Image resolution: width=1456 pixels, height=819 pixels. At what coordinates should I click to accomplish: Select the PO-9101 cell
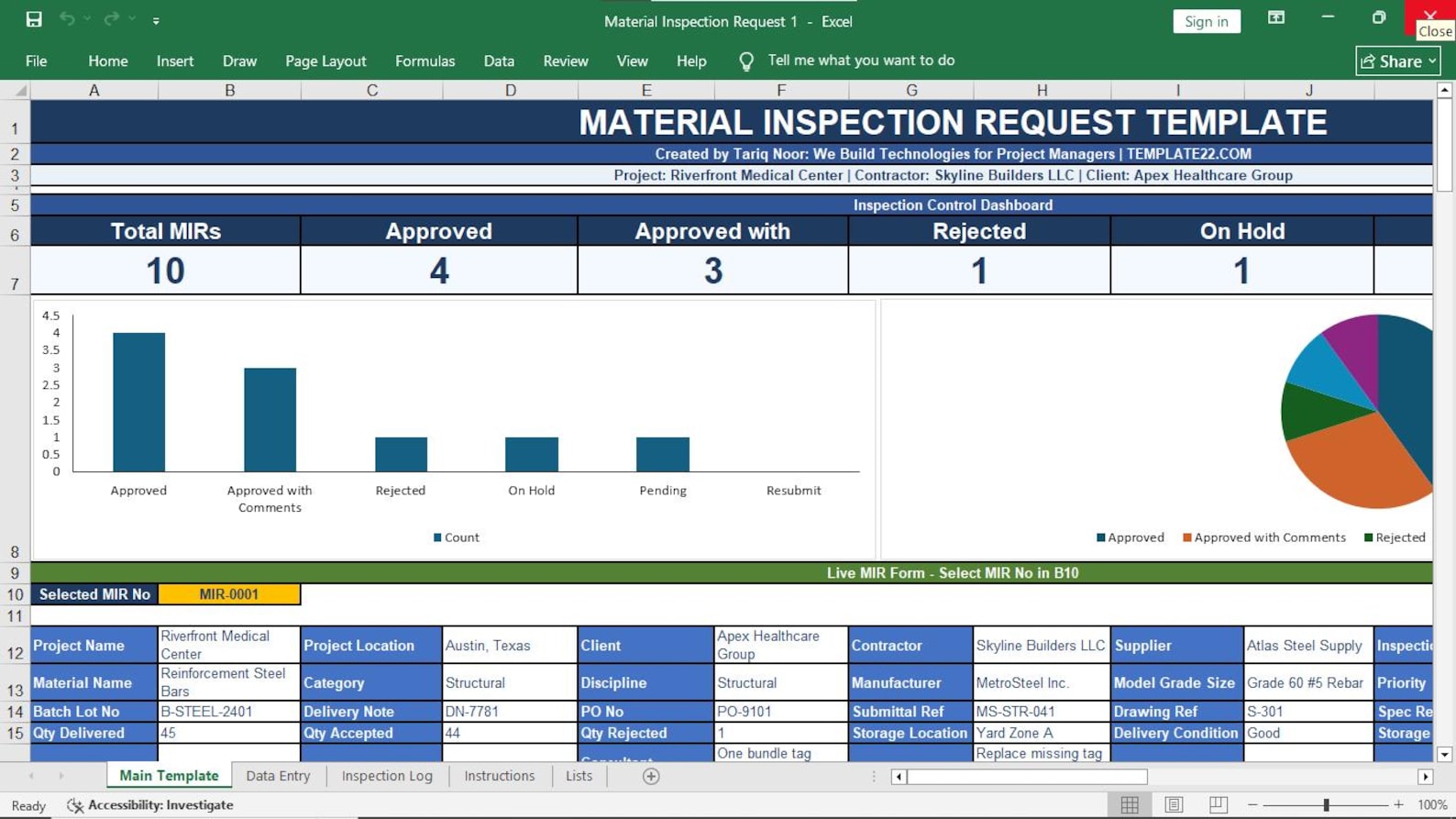coord(781,712)
